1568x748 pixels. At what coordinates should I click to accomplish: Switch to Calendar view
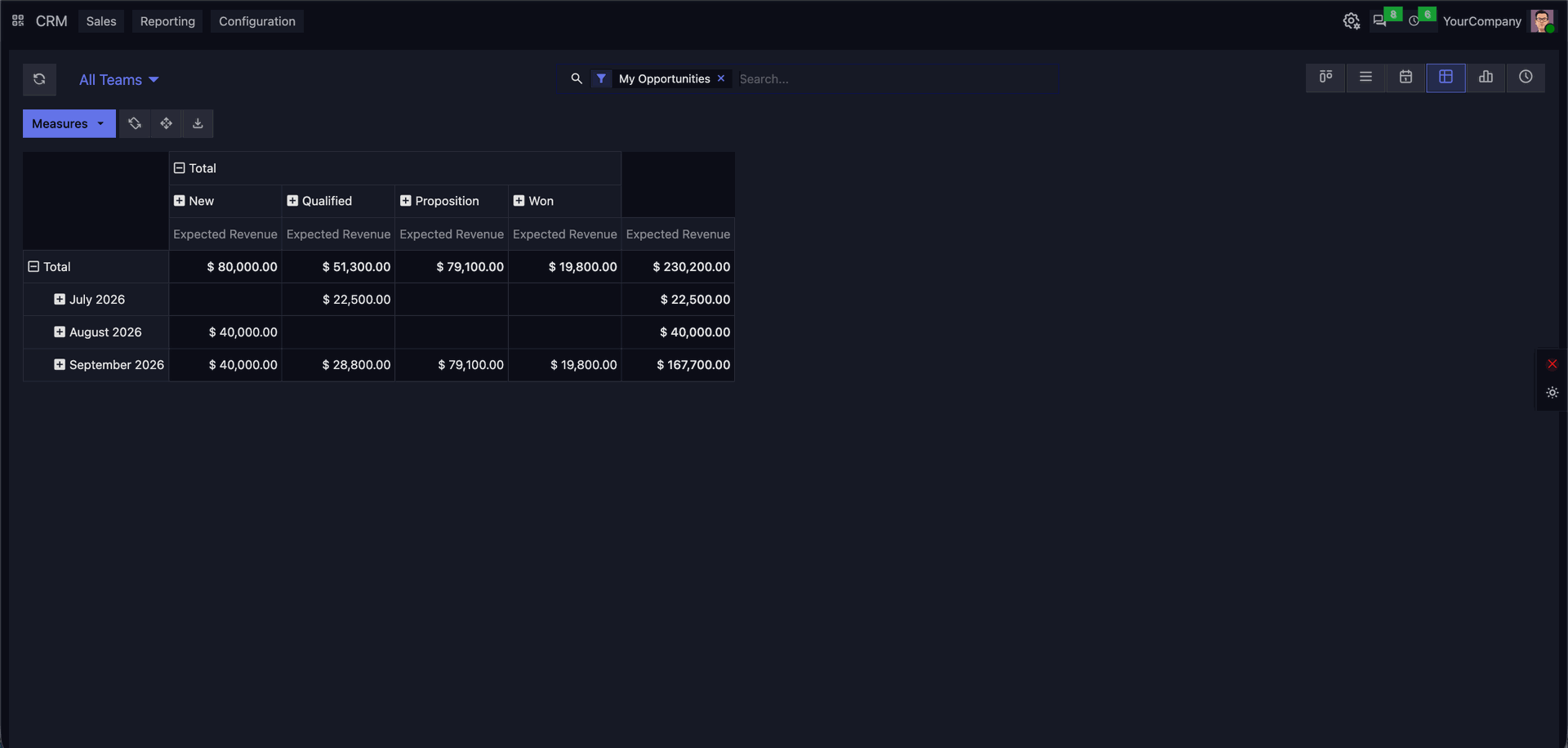[1405, 78]
